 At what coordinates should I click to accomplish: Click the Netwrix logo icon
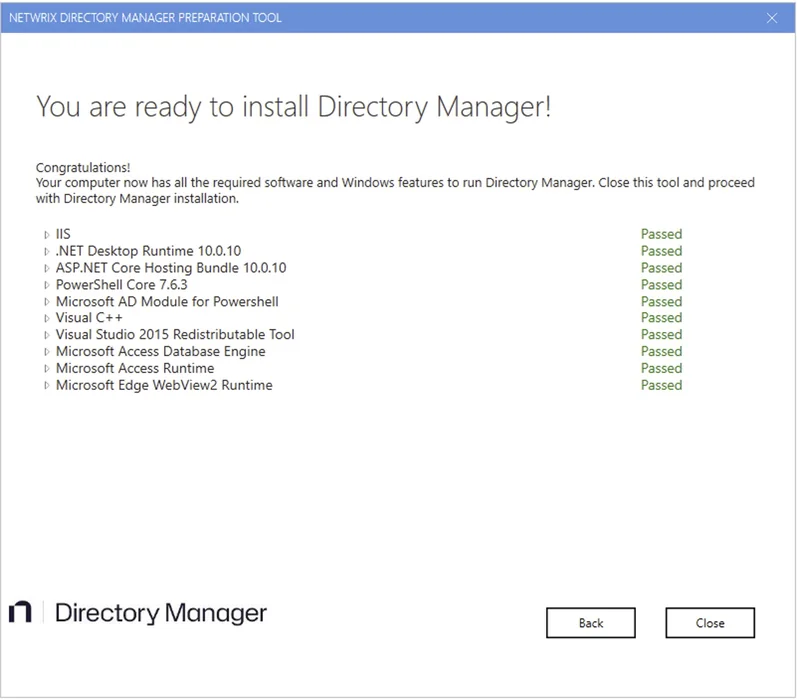(20, 612)
